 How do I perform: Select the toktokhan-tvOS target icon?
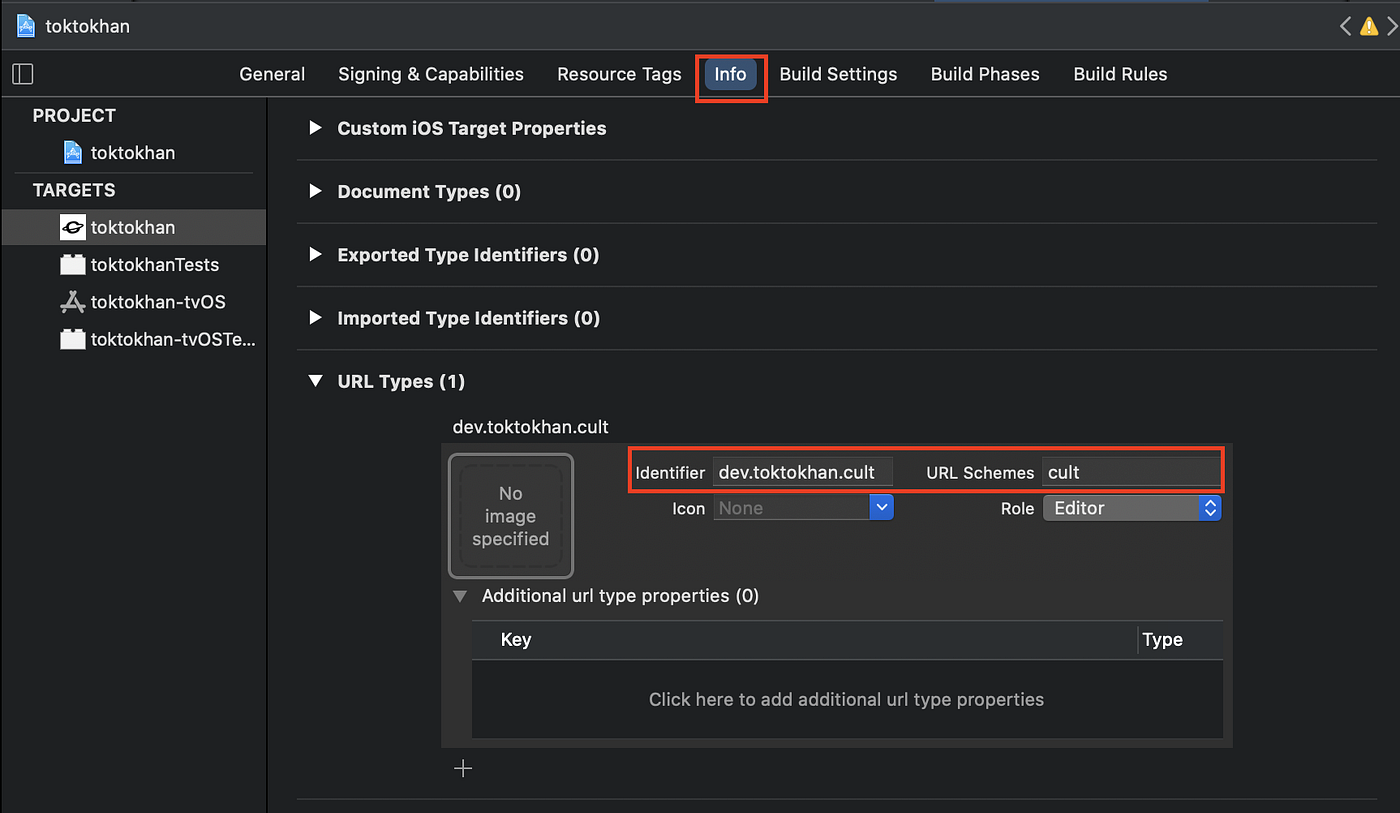tap(73, 302)
